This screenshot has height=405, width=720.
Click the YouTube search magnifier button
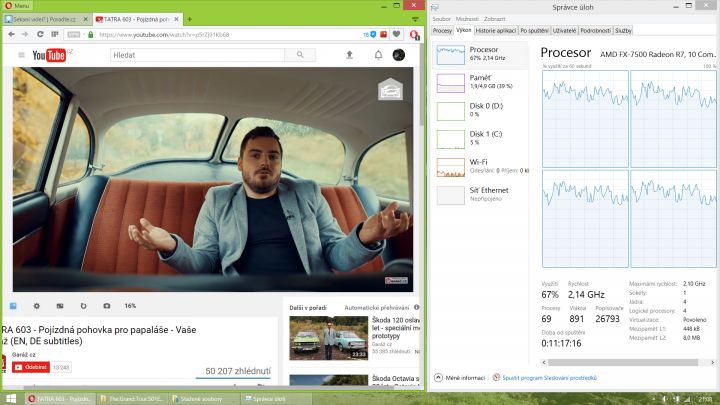click(300, 55)
